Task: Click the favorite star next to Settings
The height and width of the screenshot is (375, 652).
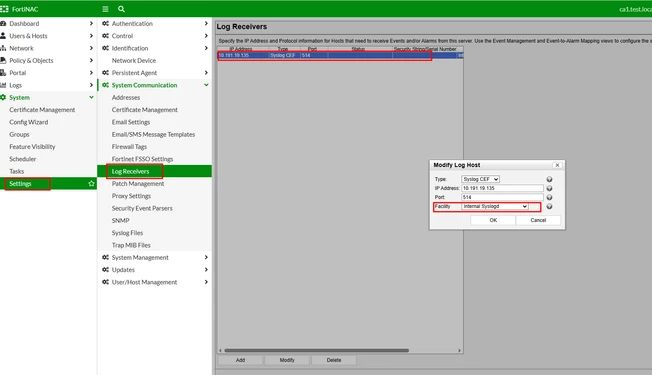Action: click(91, 183)
